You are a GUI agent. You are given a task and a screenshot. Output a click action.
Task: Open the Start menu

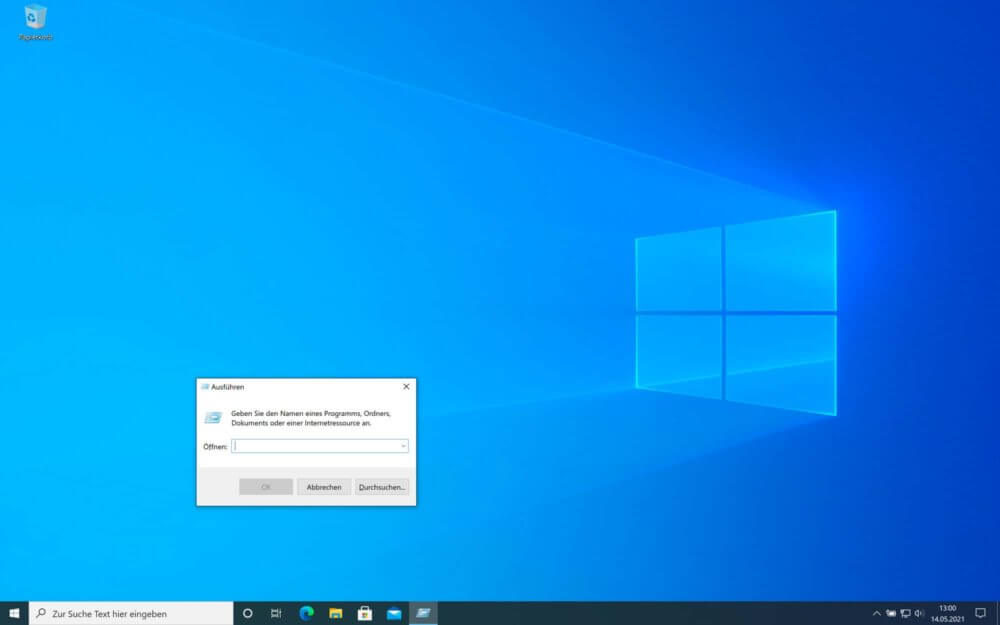pyautogui.click(x=14, y=613)
